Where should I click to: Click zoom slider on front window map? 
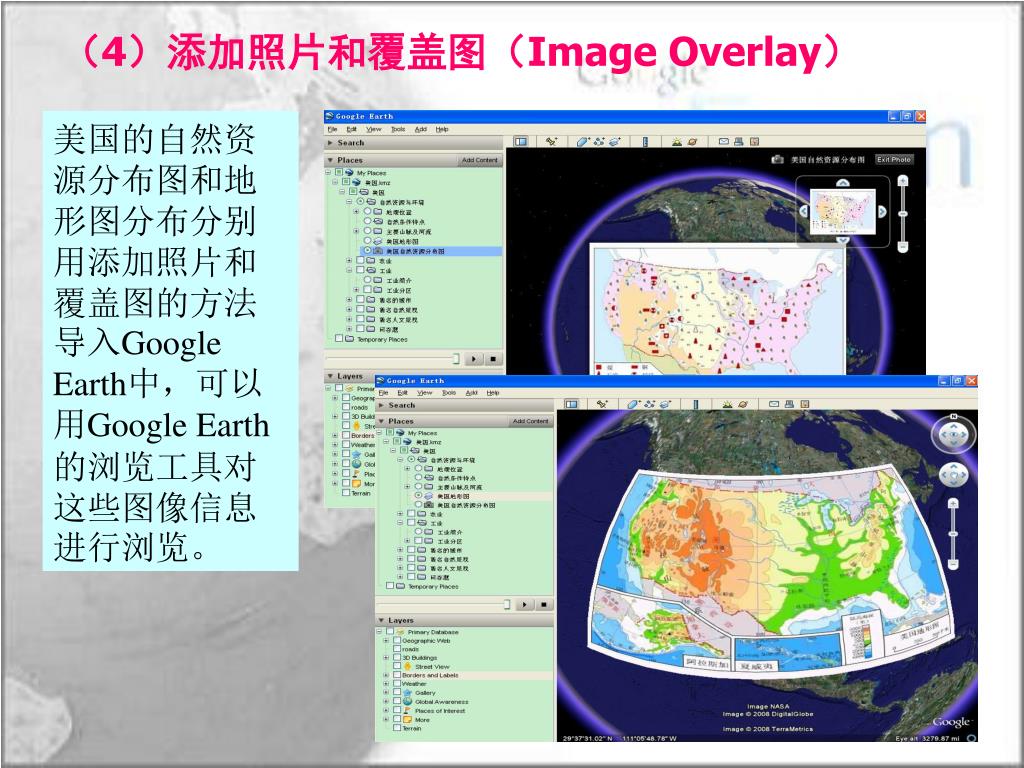[x=953, y=534]
